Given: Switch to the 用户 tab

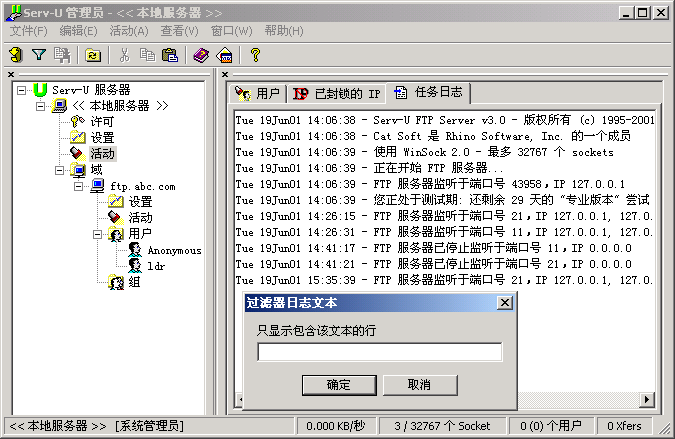Looking at the screenshot, I should click(257, 93).
